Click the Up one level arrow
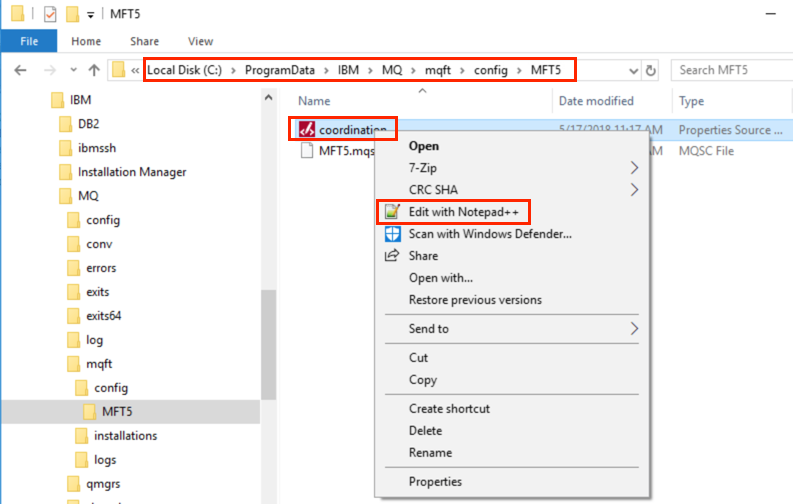Screen dimensions: 793x504 [x=94, y=70]
